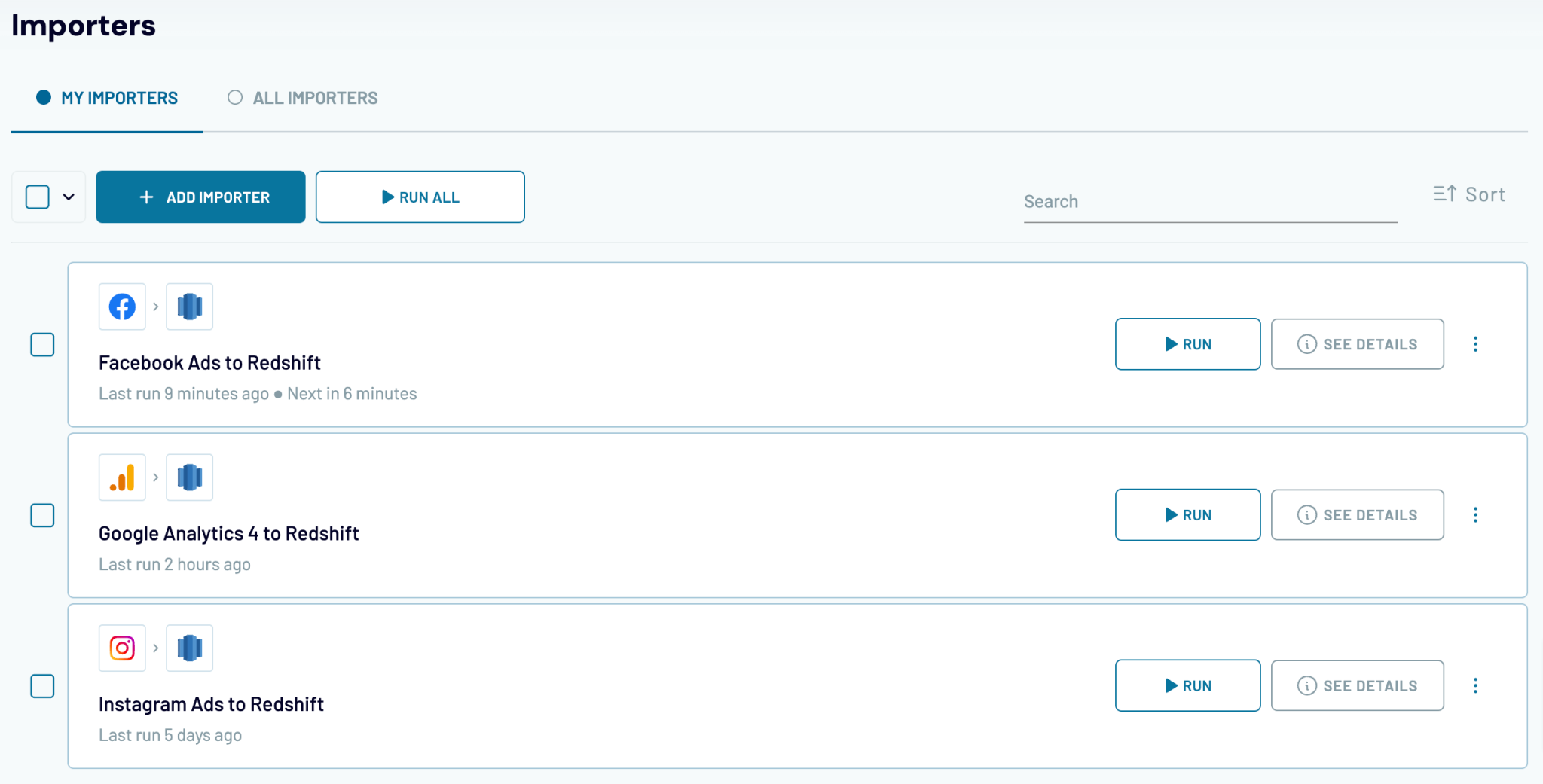
Task: Click the Redshift icon in Instagram Ads row
Action: tap(189, 648)
